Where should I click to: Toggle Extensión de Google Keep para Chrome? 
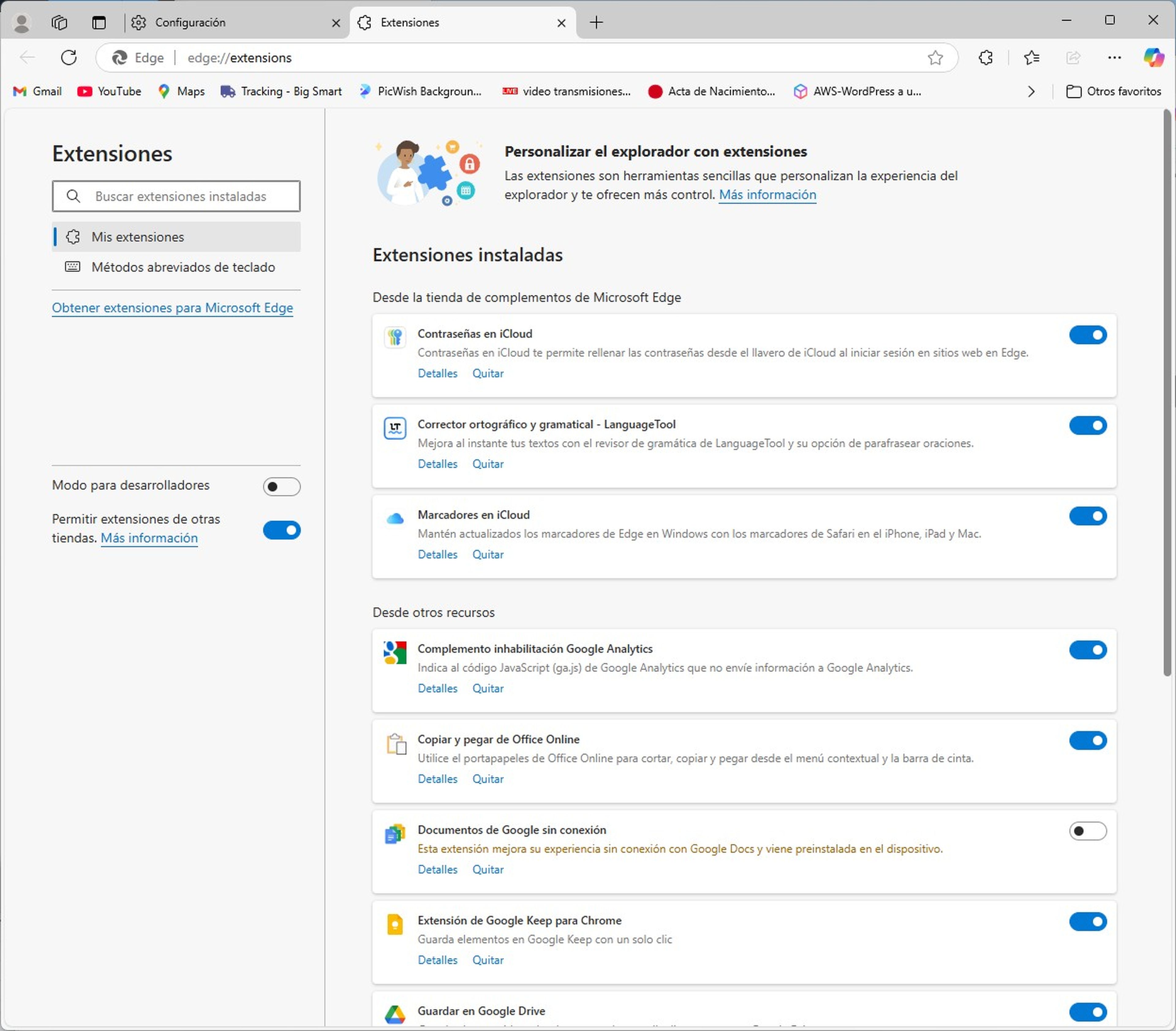(x=1087, y=921)
